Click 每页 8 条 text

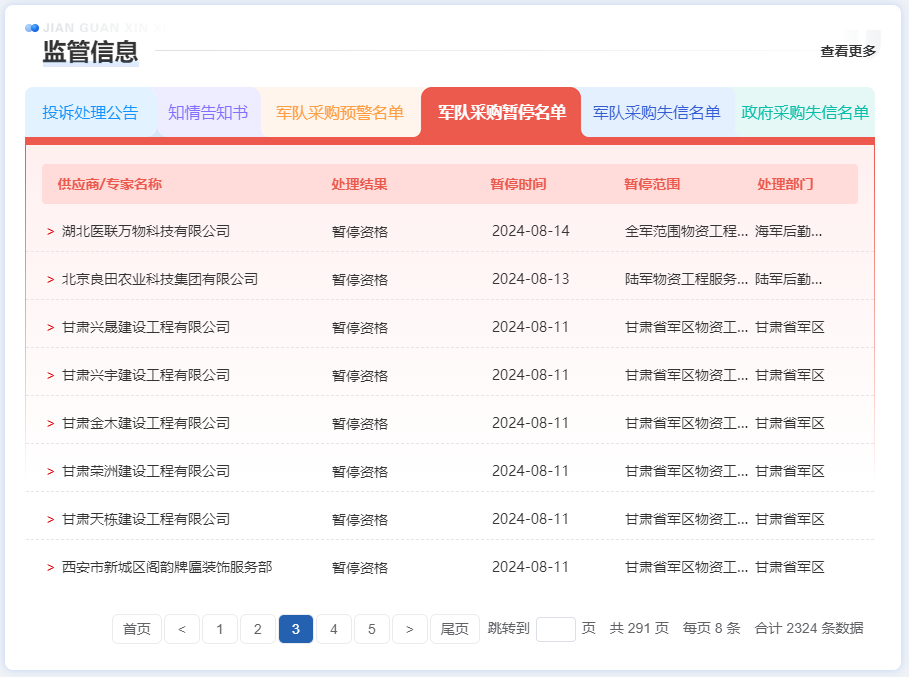coord(711,628)
